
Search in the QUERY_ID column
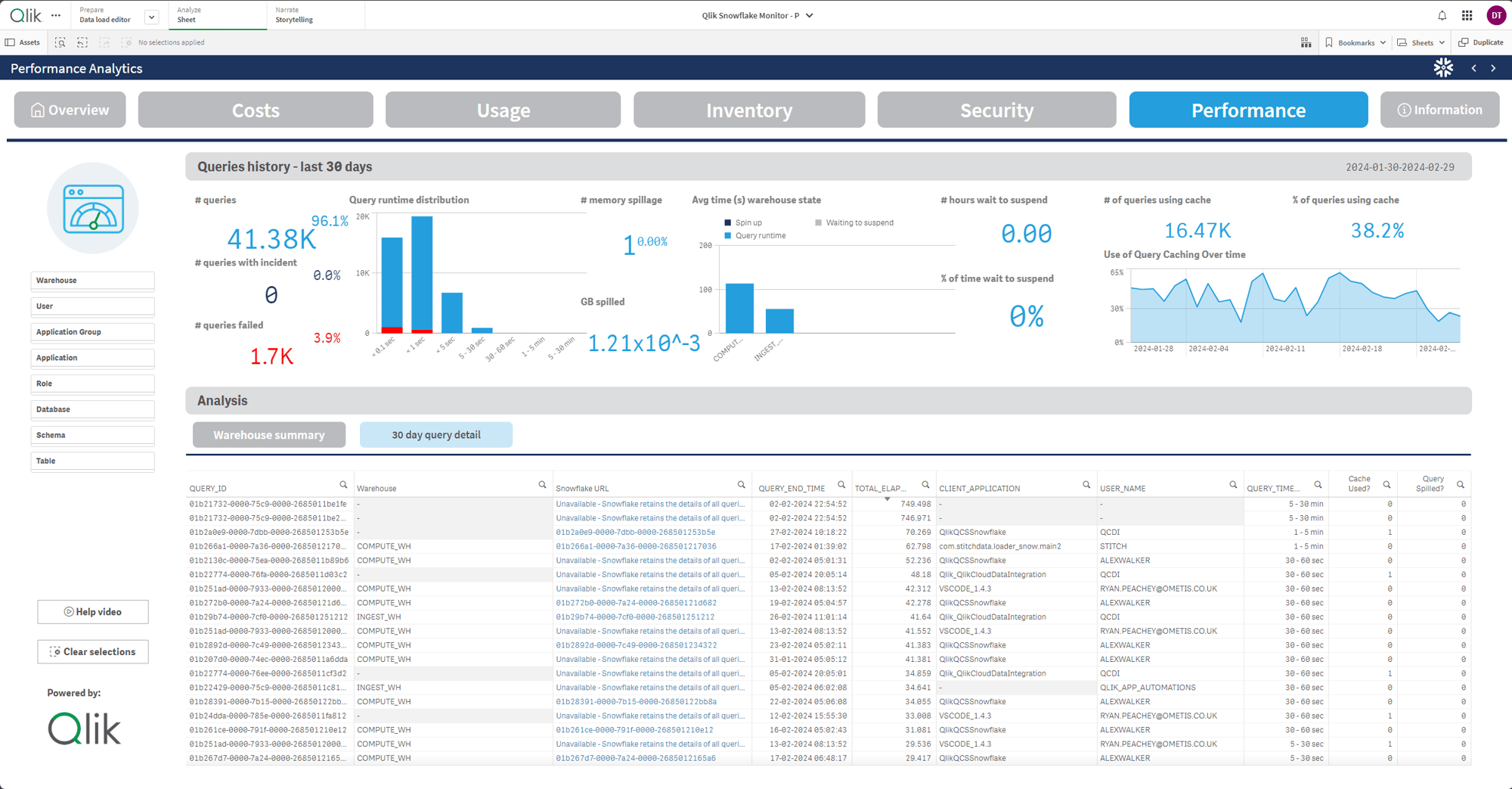(343, 485)
